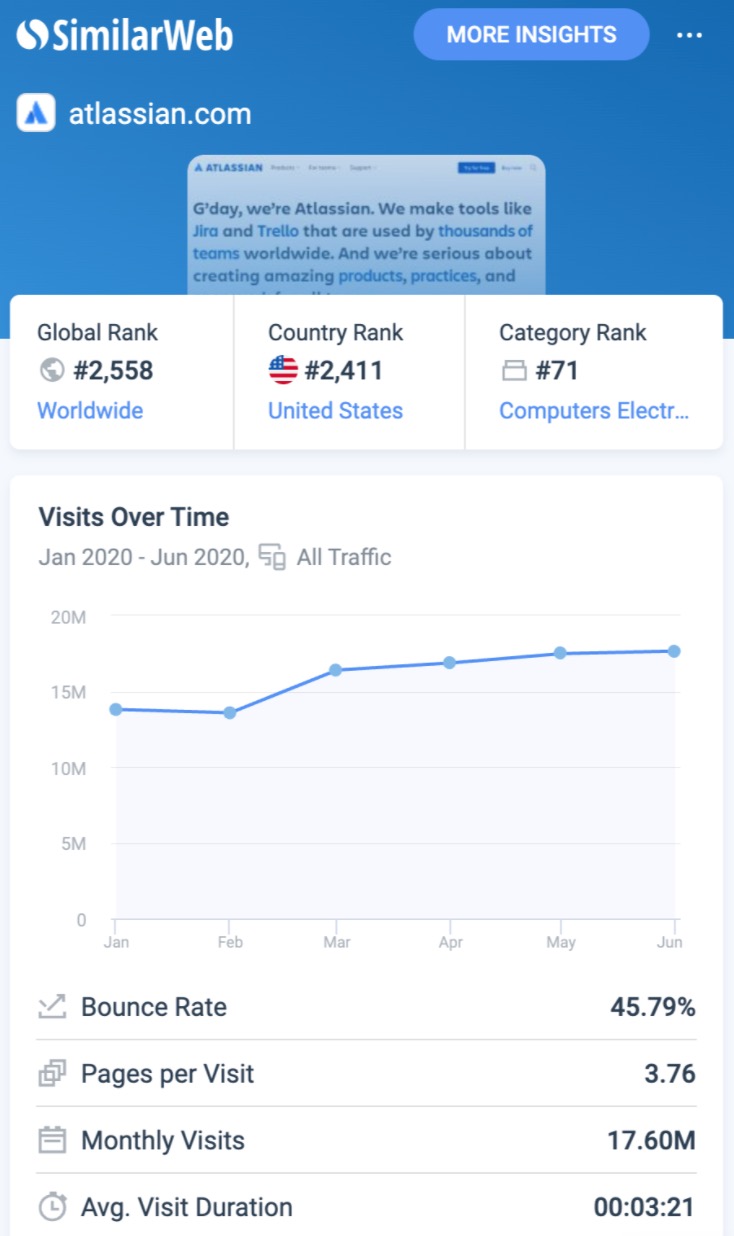Click the globe icon by Global Rank

pos(51,371)
